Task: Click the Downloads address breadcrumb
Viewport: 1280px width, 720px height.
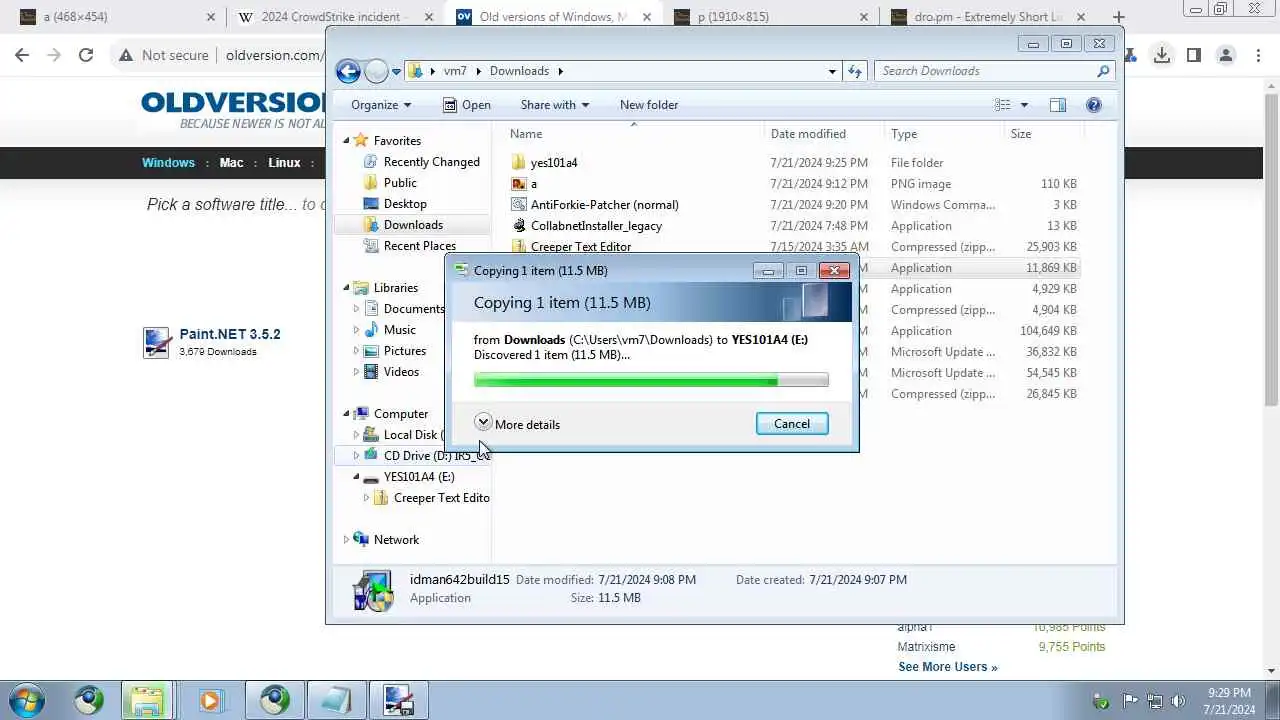Action: point(519,71)
